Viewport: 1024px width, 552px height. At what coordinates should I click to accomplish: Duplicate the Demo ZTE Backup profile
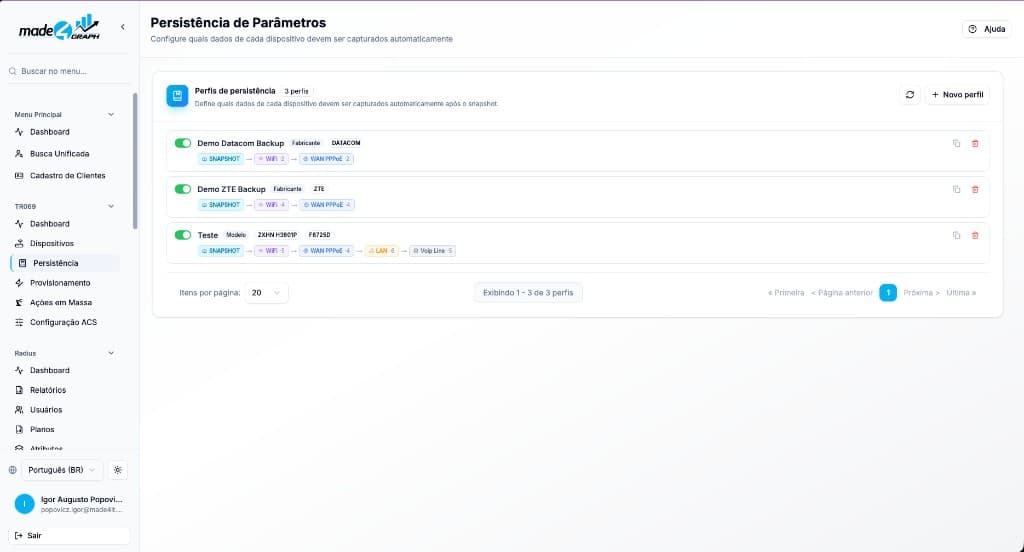956,189
